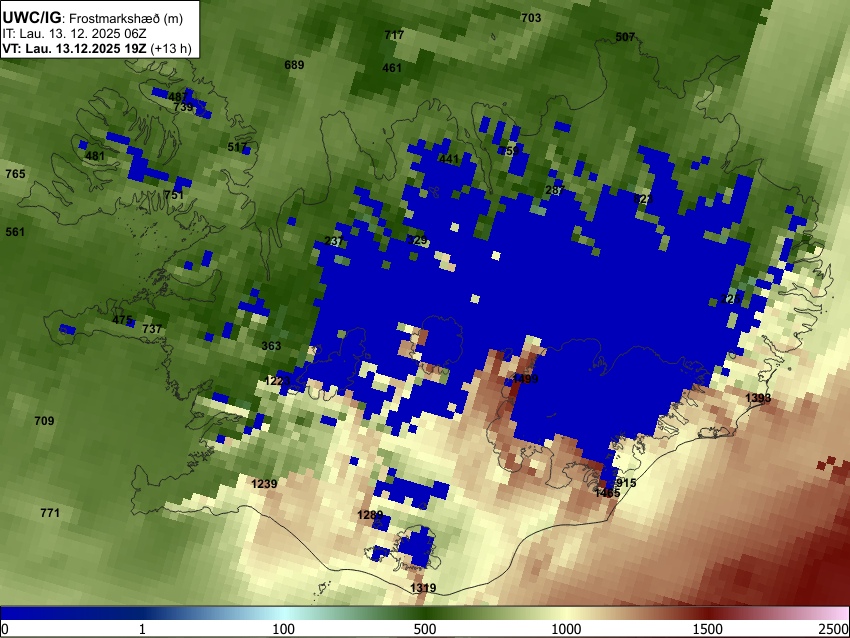Click the map value 237

[x=334, y=241]
